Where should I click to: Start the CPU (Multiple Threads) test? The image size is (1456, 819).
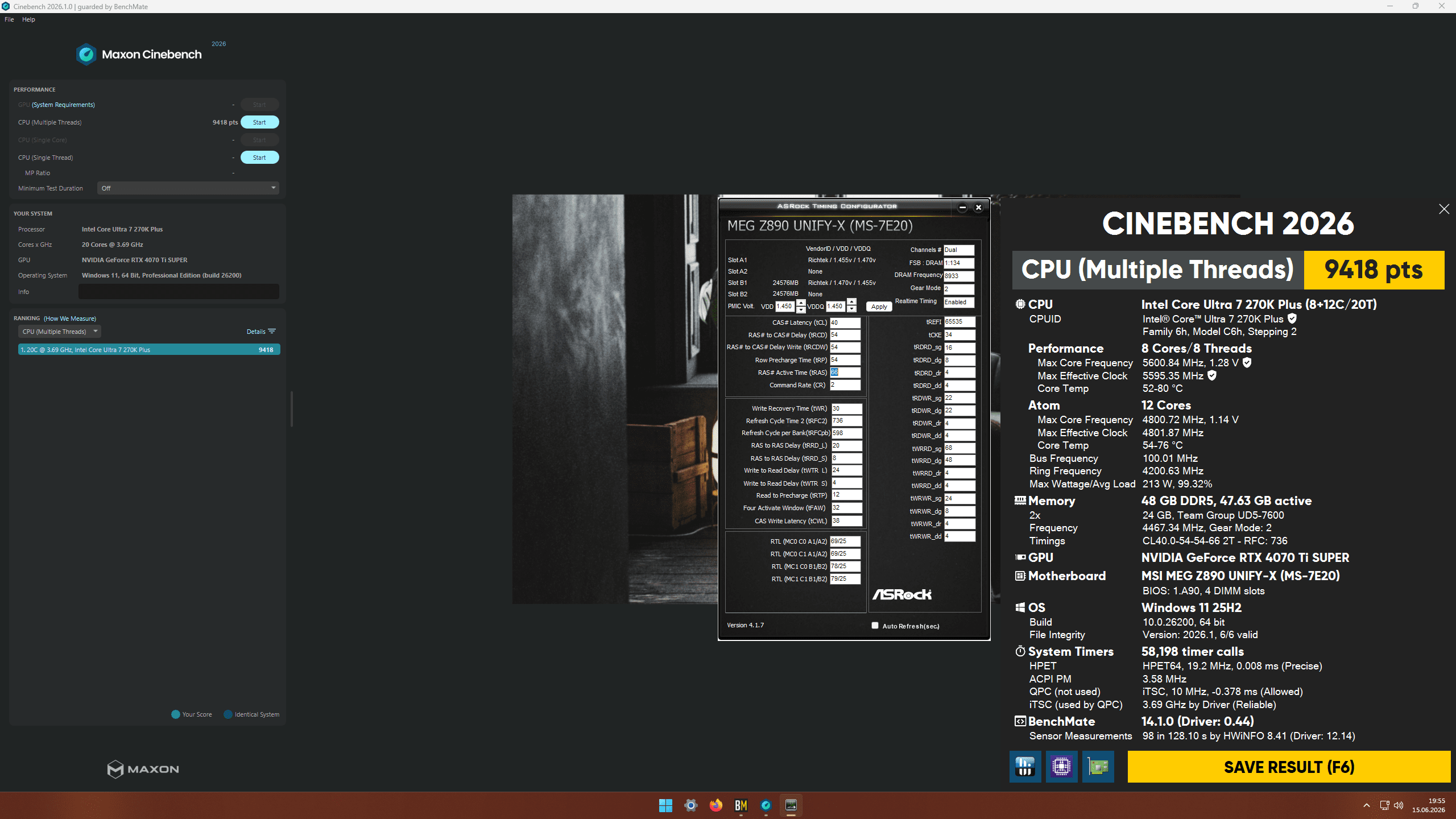pyautogui.click(x=259, y=122)
